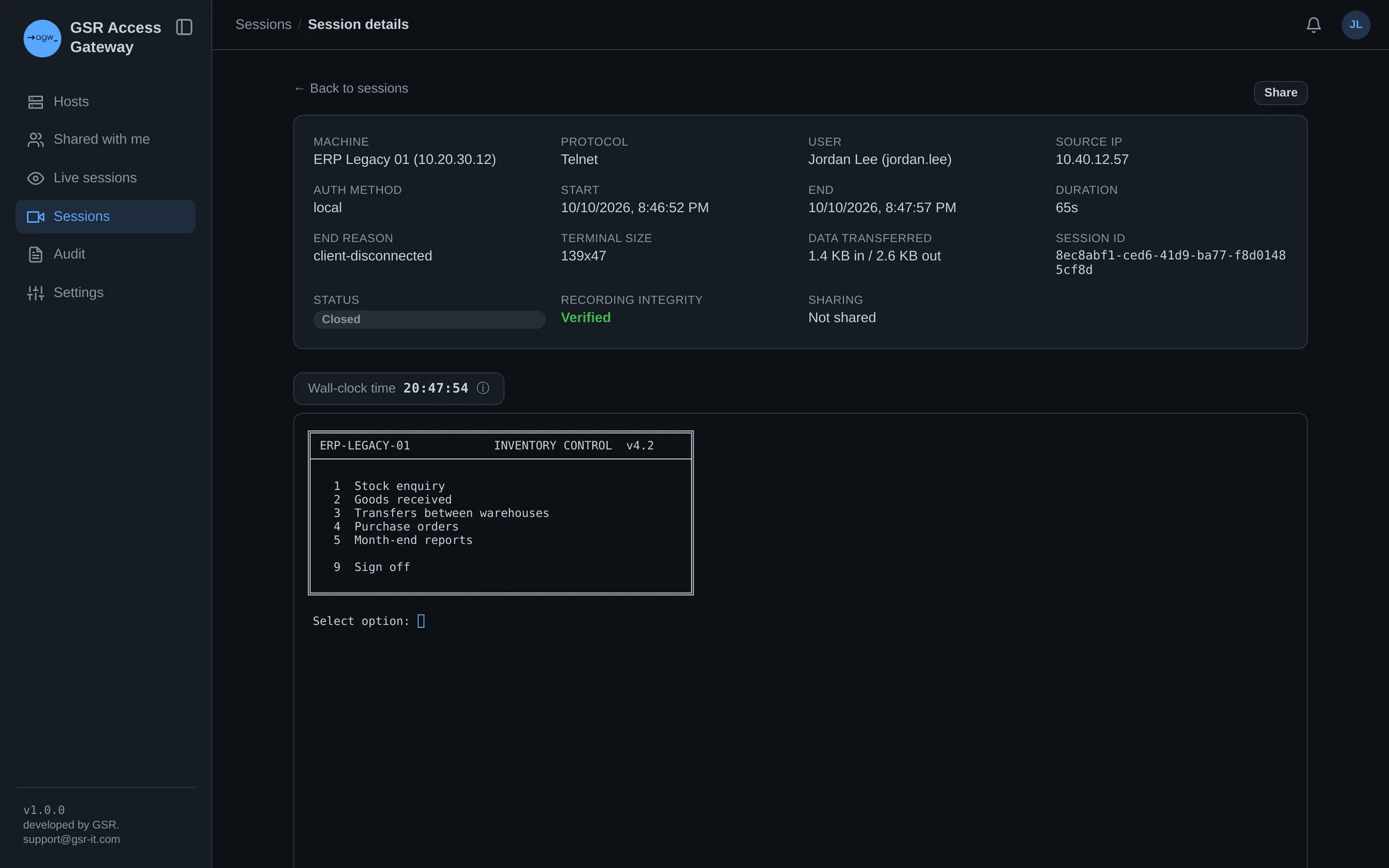Viewport: 1389px width, 868px height.
Task: Open the notifications bell
Action: [1314, 25]
